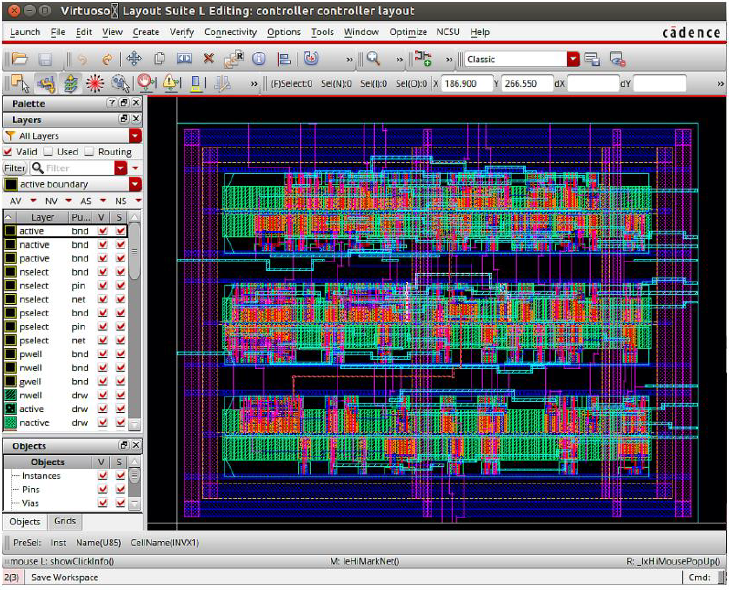Toggle visibility checkbox for Instances object

tap(103, 476)
